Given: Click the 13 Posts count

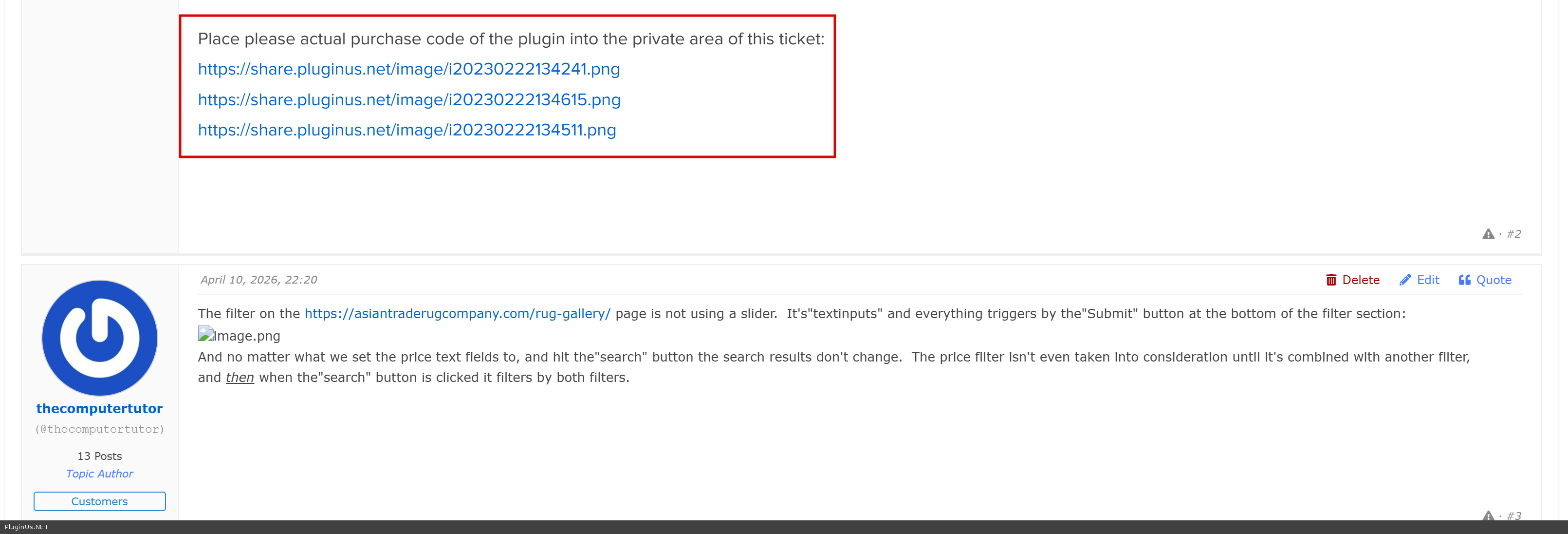Looking at the screenshot, I should [x=99, y=456].
